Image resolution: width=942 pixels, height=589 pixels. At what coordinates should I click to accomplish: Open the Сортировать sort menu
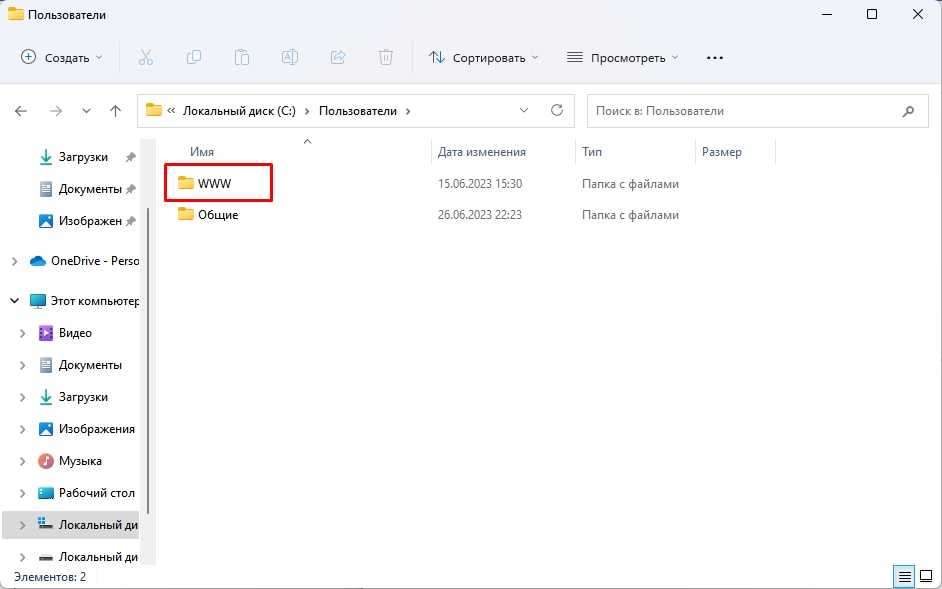click(483, 57)
